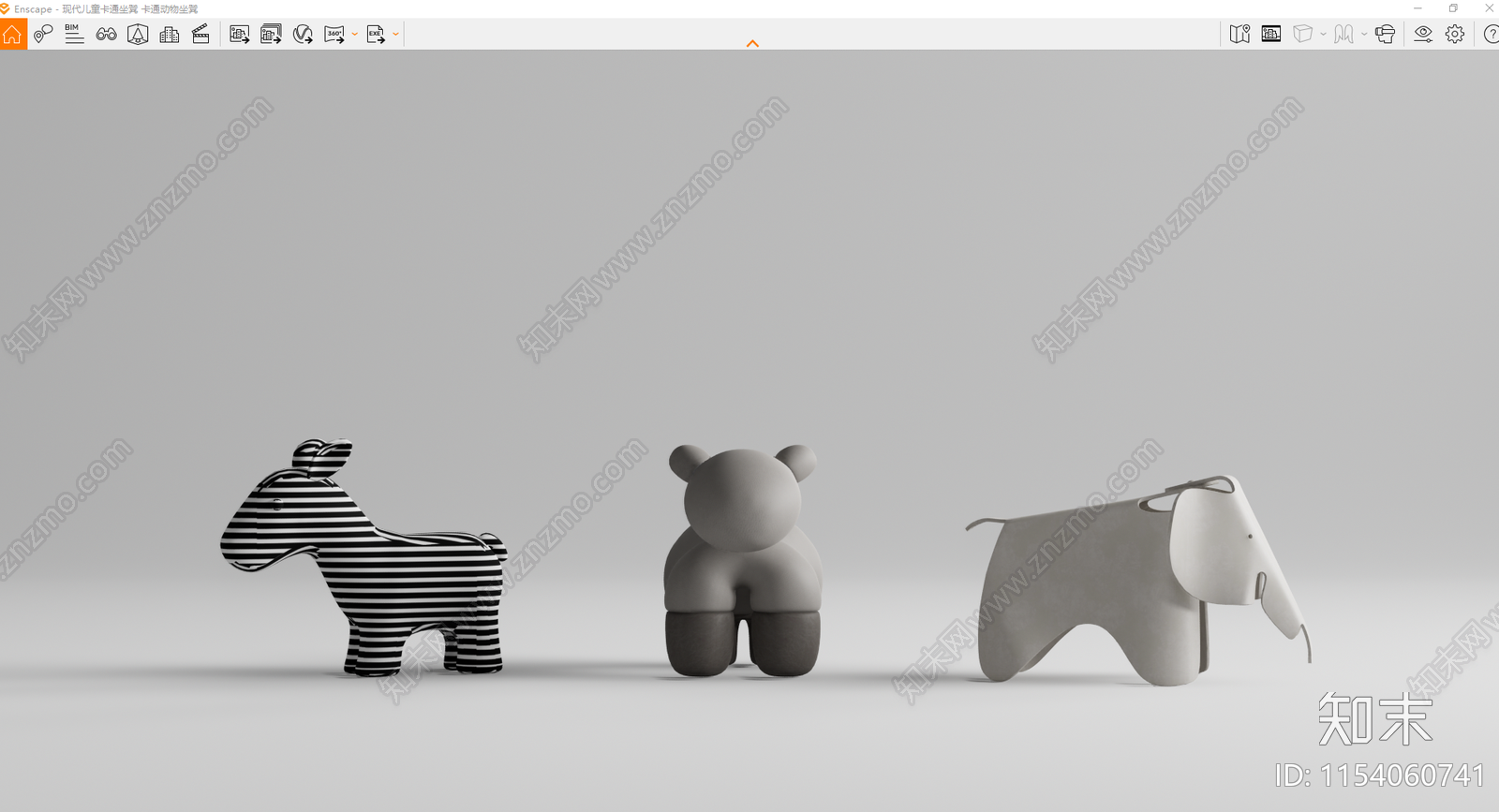The width and height of the screenshot is (1499, 812).
Task: Open the video editor clapperboard icon
Action: click(200, 35)
